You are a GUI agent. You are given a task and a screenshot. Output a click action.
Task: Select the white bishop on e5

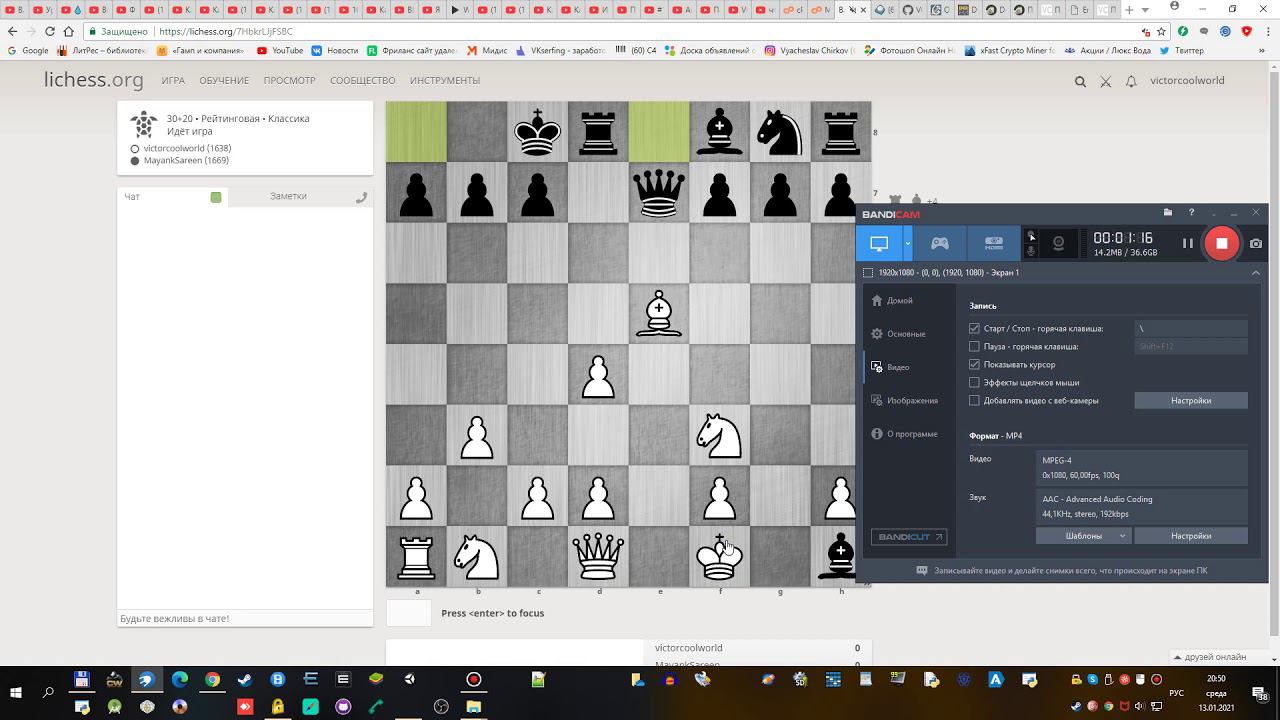(x=659, y=313)
